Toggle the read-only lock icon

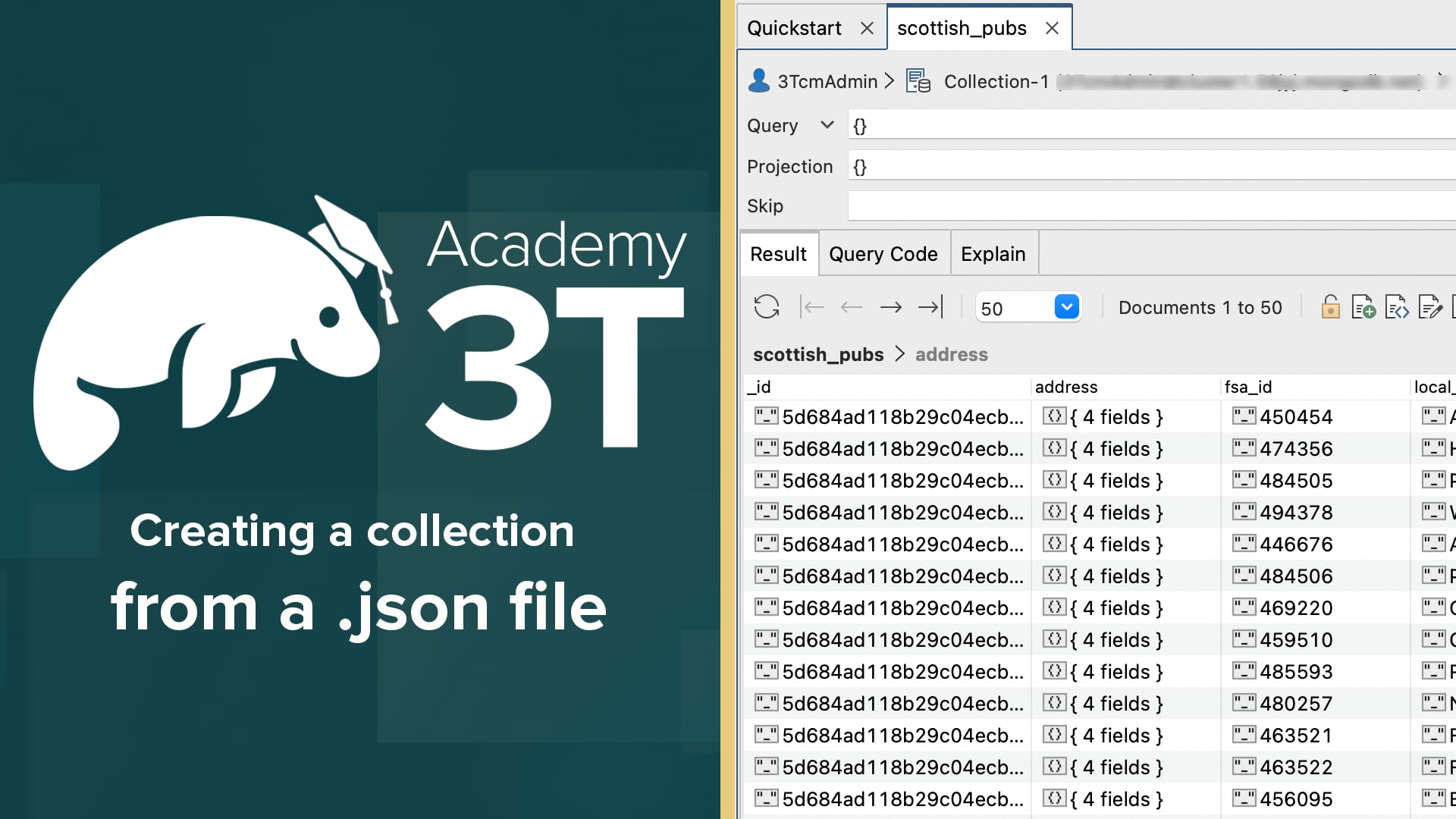(1330, 307)
